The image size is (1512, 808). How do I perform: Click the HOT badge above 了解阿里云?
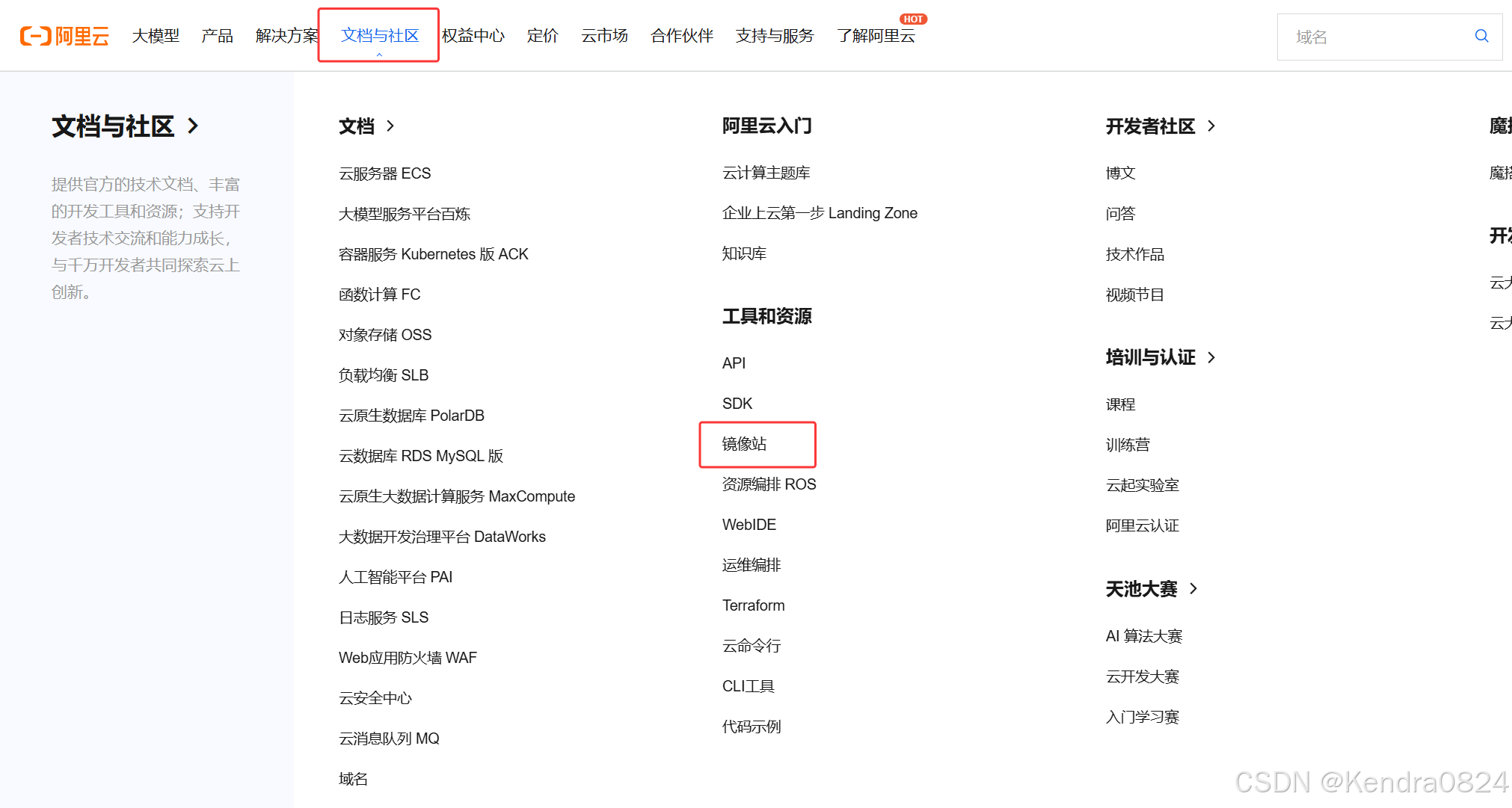(x=913, y=19)
